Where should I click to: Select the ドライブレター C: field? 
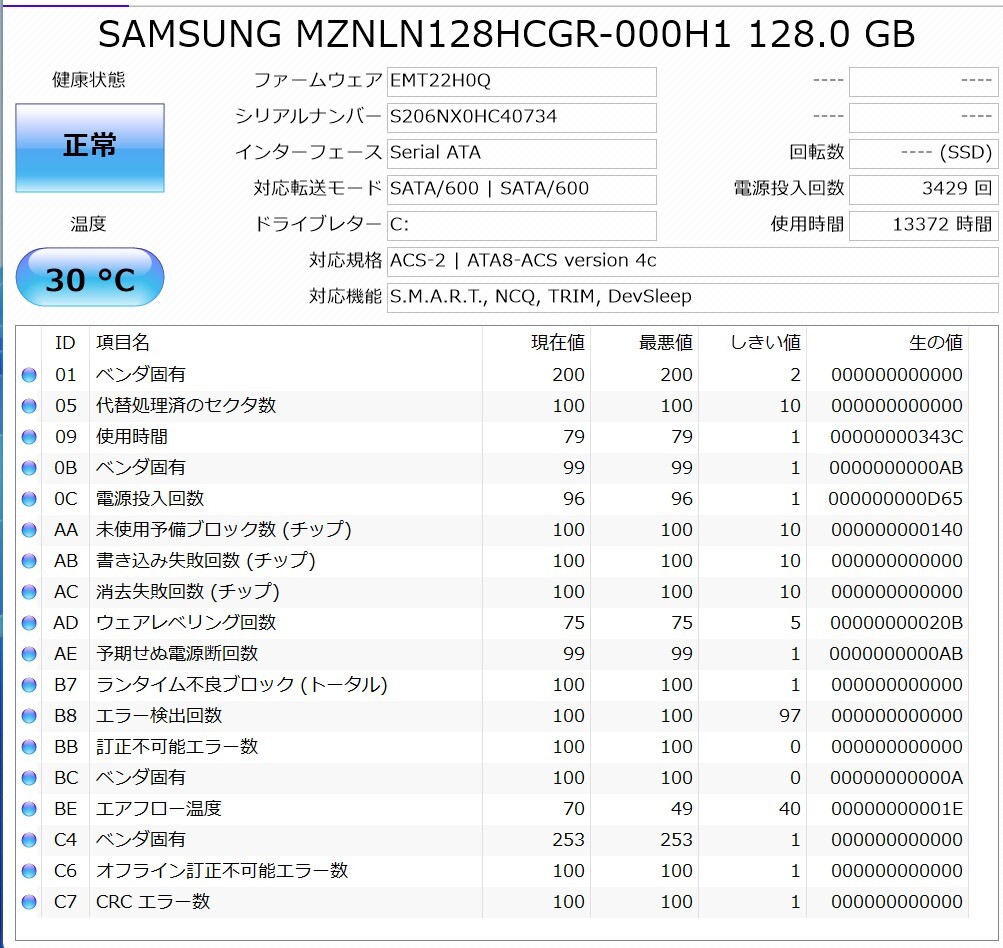pos(520,226)
